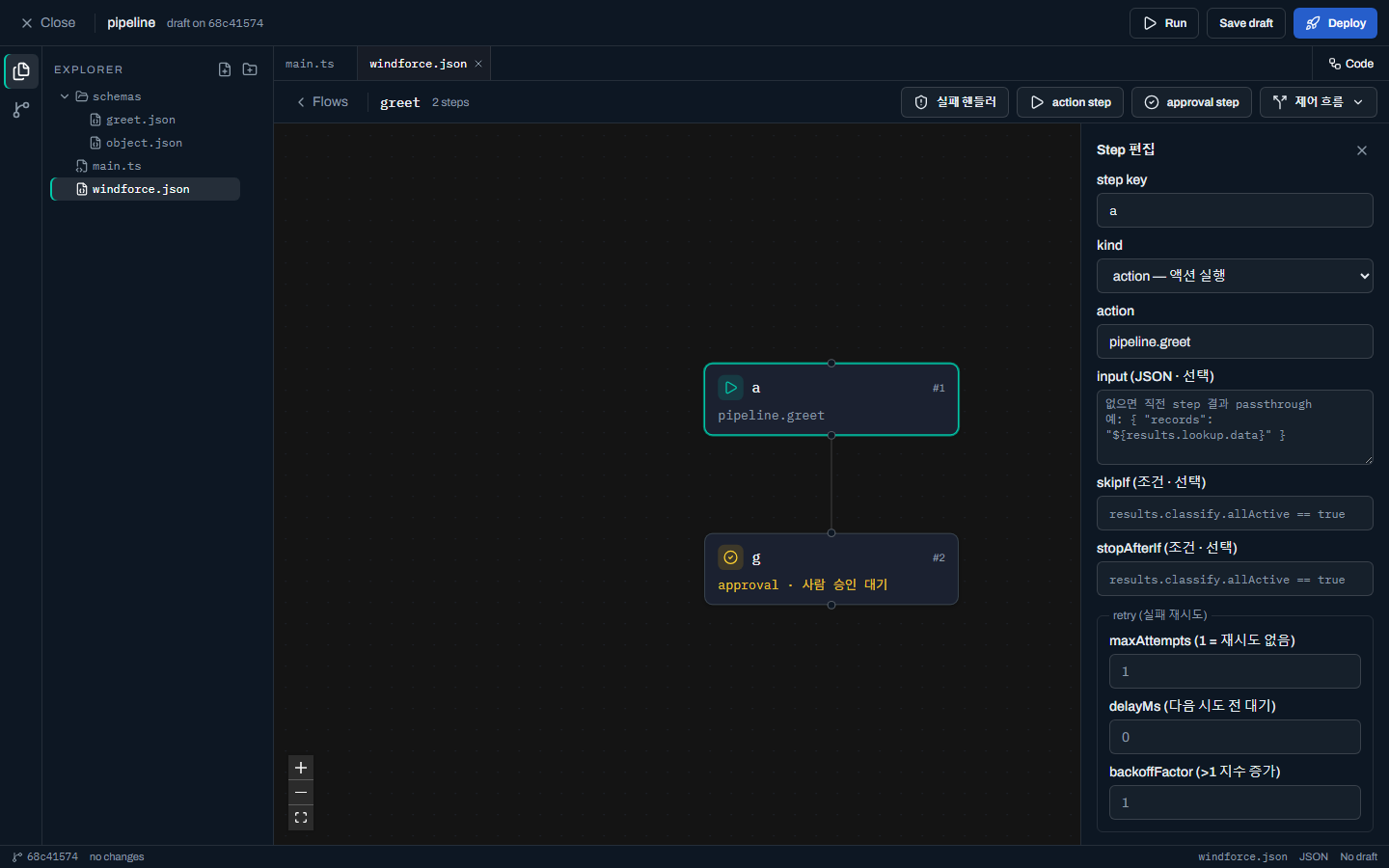Go back to Flows
This screenshot has height=868, width=1389.
click(x=322, y=102)
